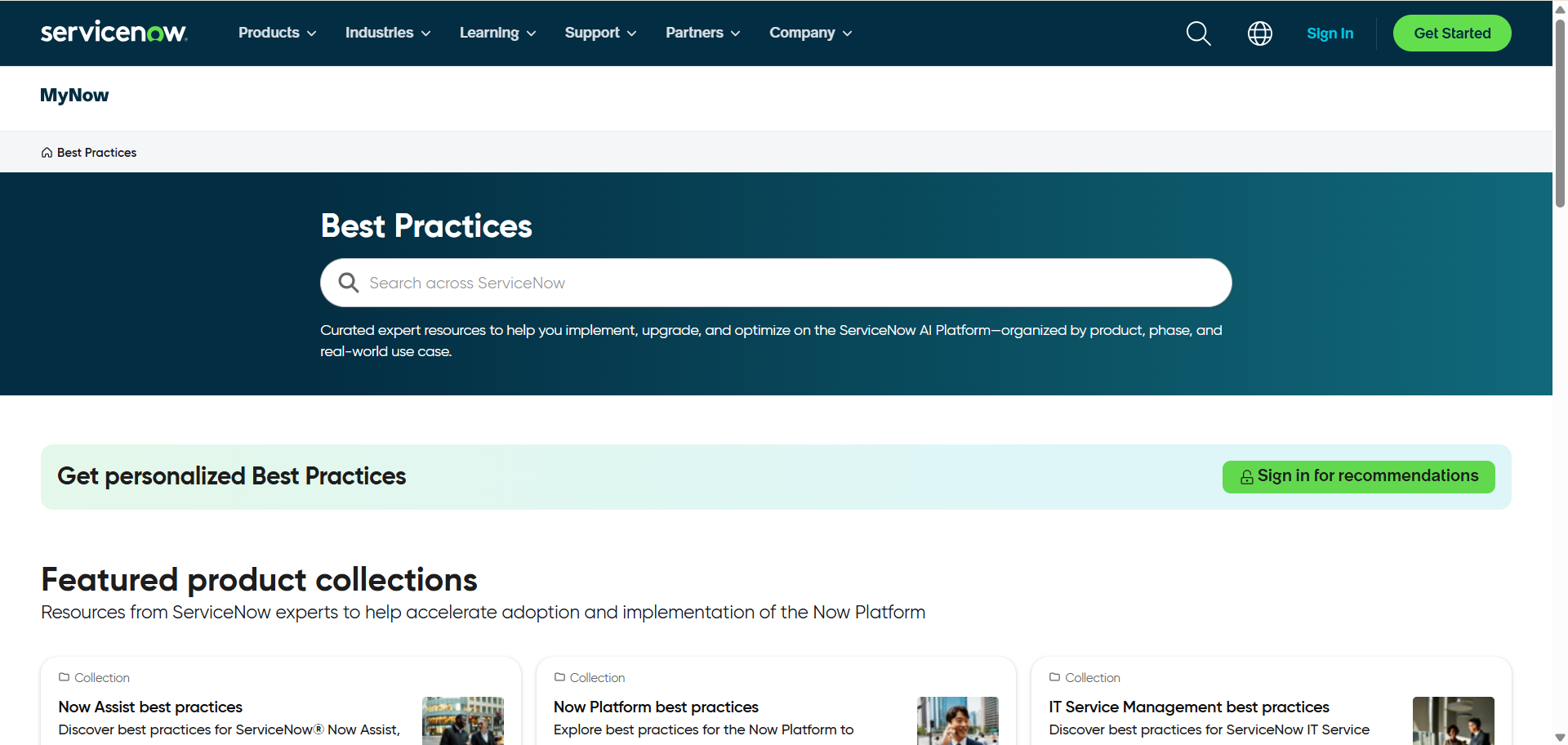Click the Now Assist best practices thumbnail image

pyautogui.click(x=462, y=721)
